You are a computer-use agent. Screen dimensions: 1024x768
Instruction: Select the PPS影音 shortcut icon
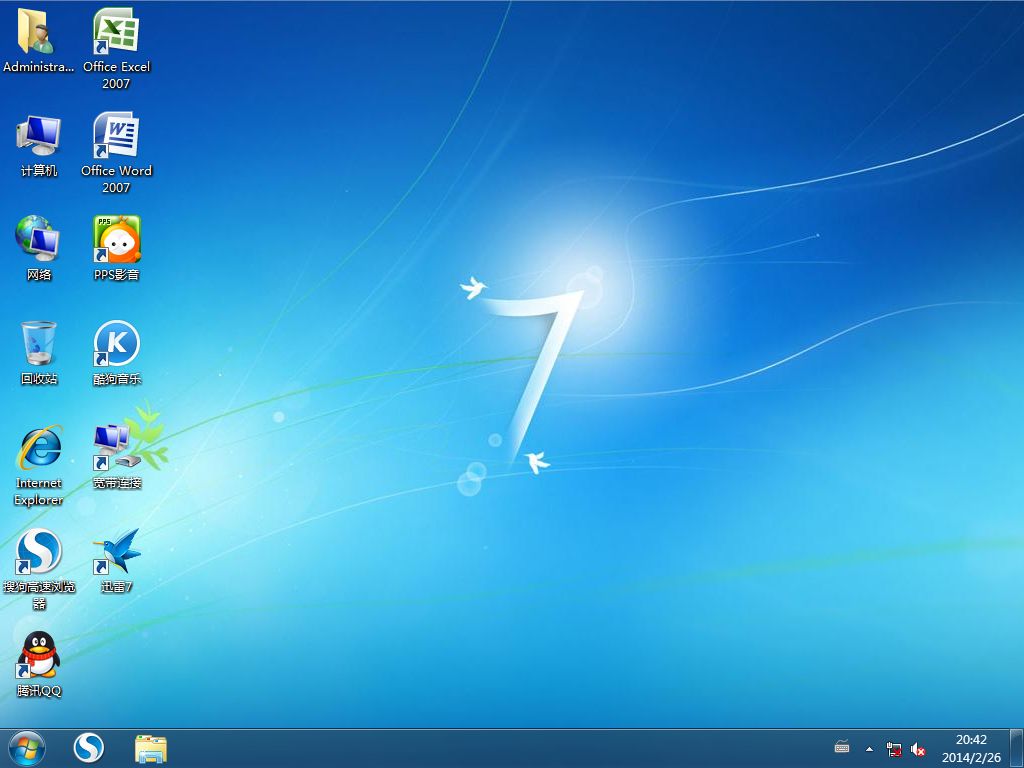[116, 248]
